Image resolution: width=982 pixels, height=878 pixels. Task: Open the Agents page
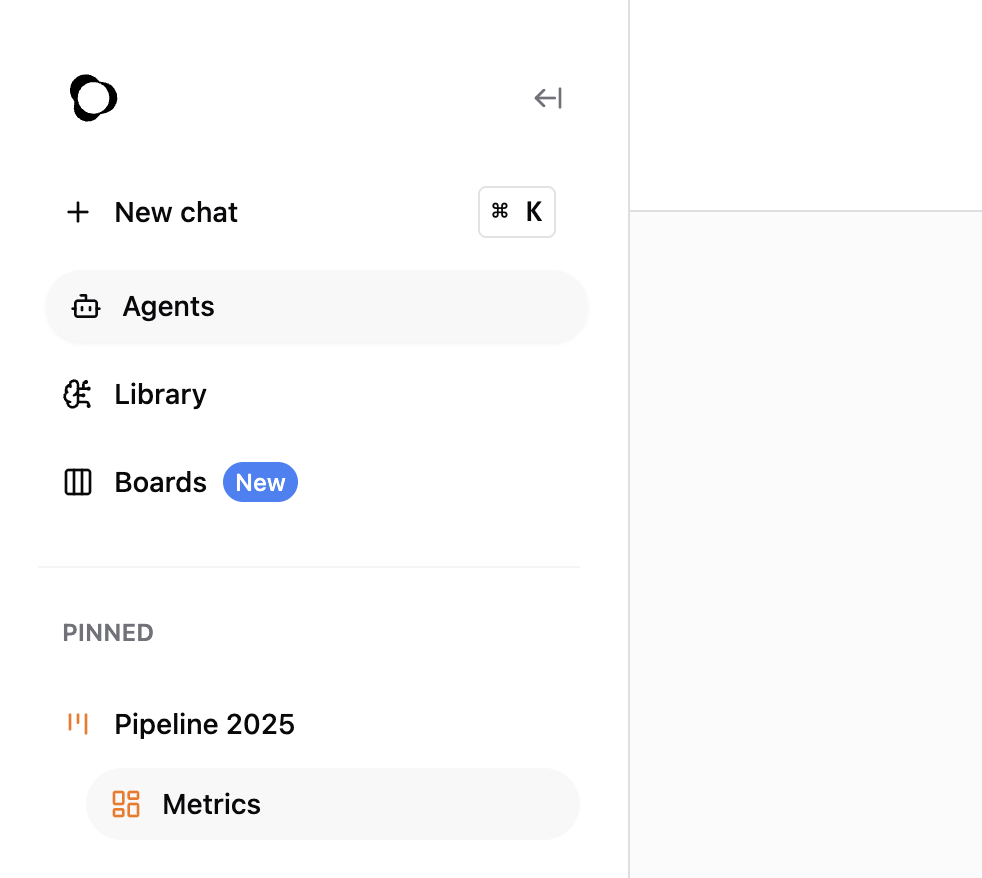168,306
